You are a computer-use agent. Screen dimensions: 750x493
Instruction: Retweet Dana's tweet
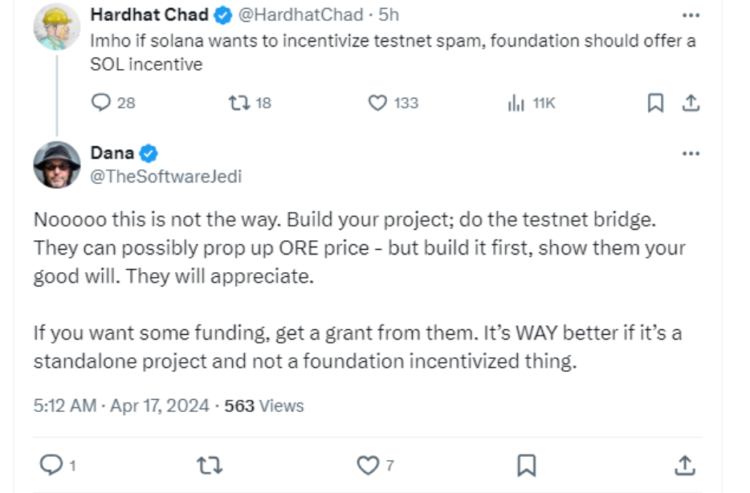(208, 463)
